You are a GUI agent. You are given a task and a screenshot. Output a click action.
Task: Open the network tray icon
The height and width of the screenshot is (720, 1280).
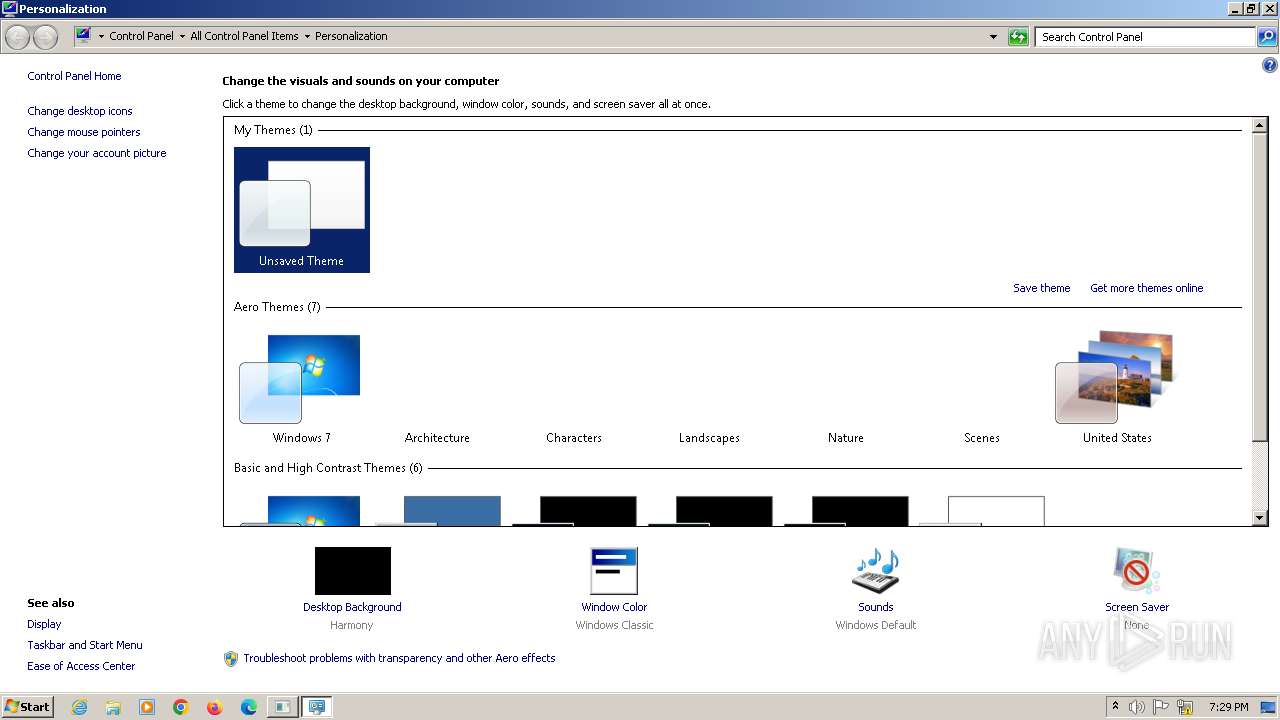[1185, 707]
